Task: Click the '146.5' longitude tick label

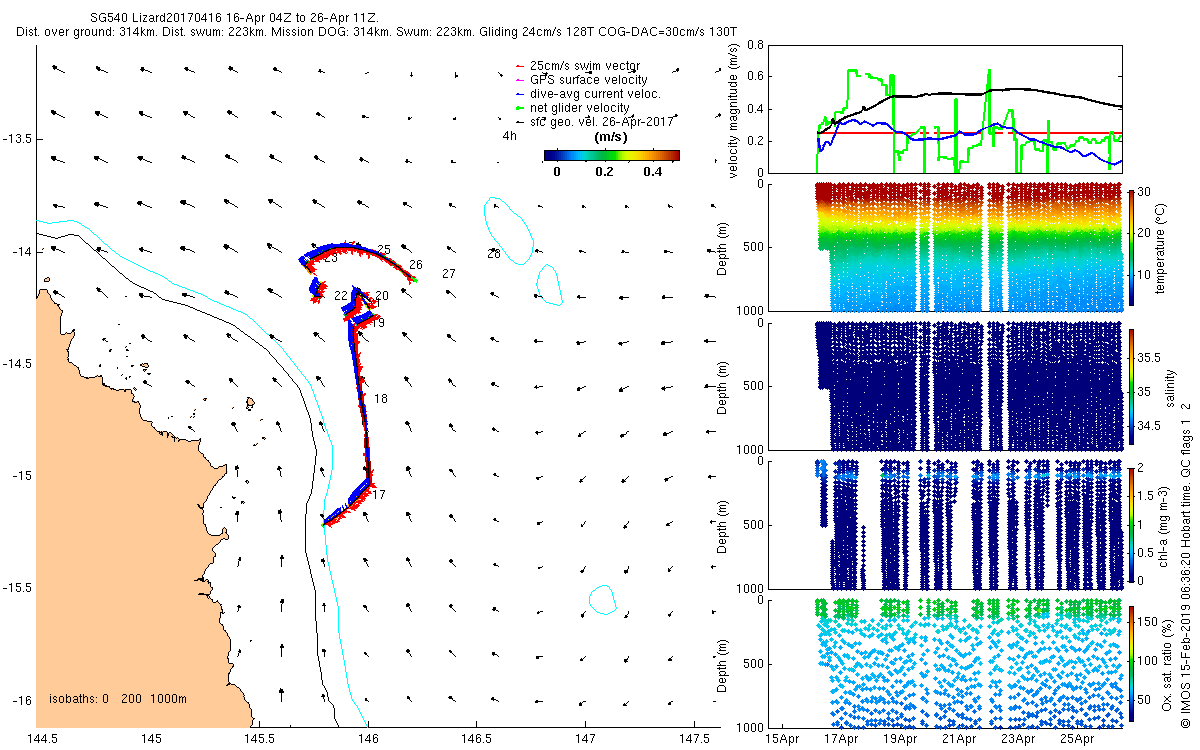Action: tap(475, 739)
